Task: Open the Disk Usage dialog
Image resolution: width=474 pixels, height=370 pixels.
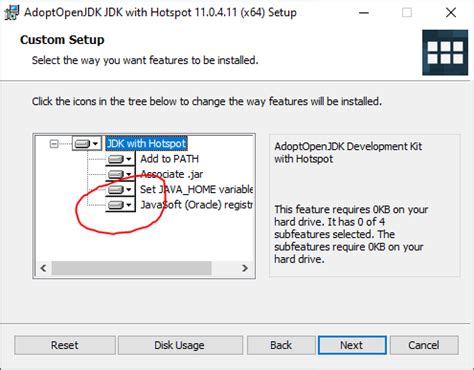Action: pyautogui.click(x=180, y=345)
